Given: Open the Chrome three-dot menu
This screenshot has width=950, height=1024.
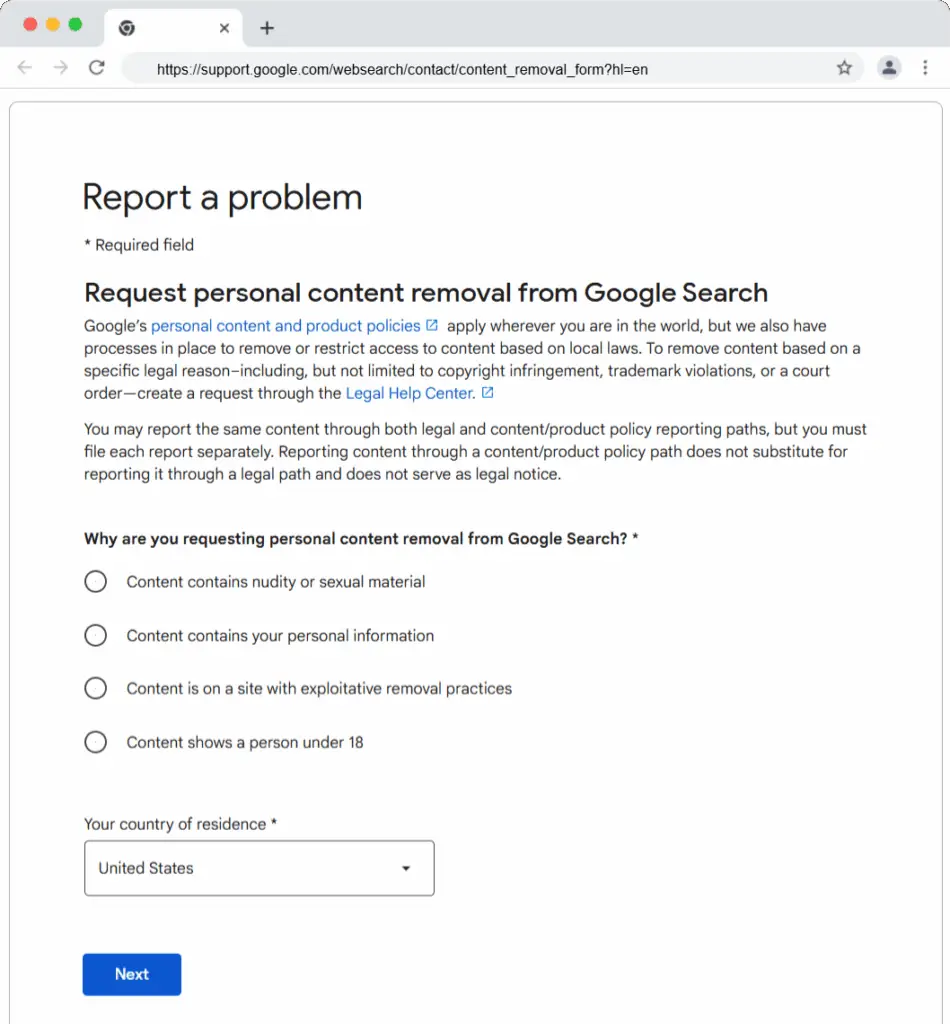Looking at the screenshot, I should click(926, 68).
